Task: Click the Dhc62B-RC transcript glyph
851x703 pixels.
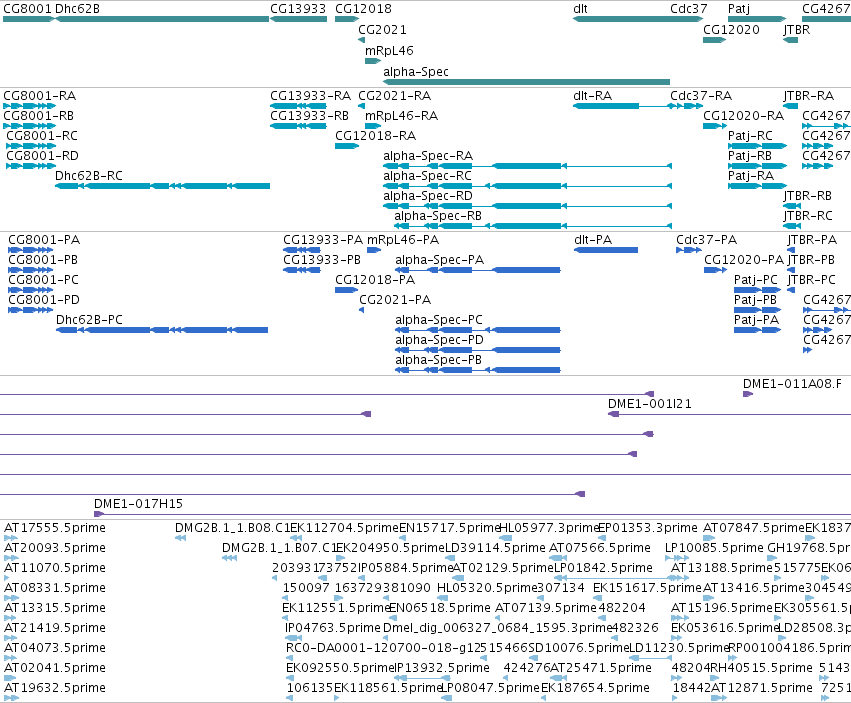Action: point(162,186)
